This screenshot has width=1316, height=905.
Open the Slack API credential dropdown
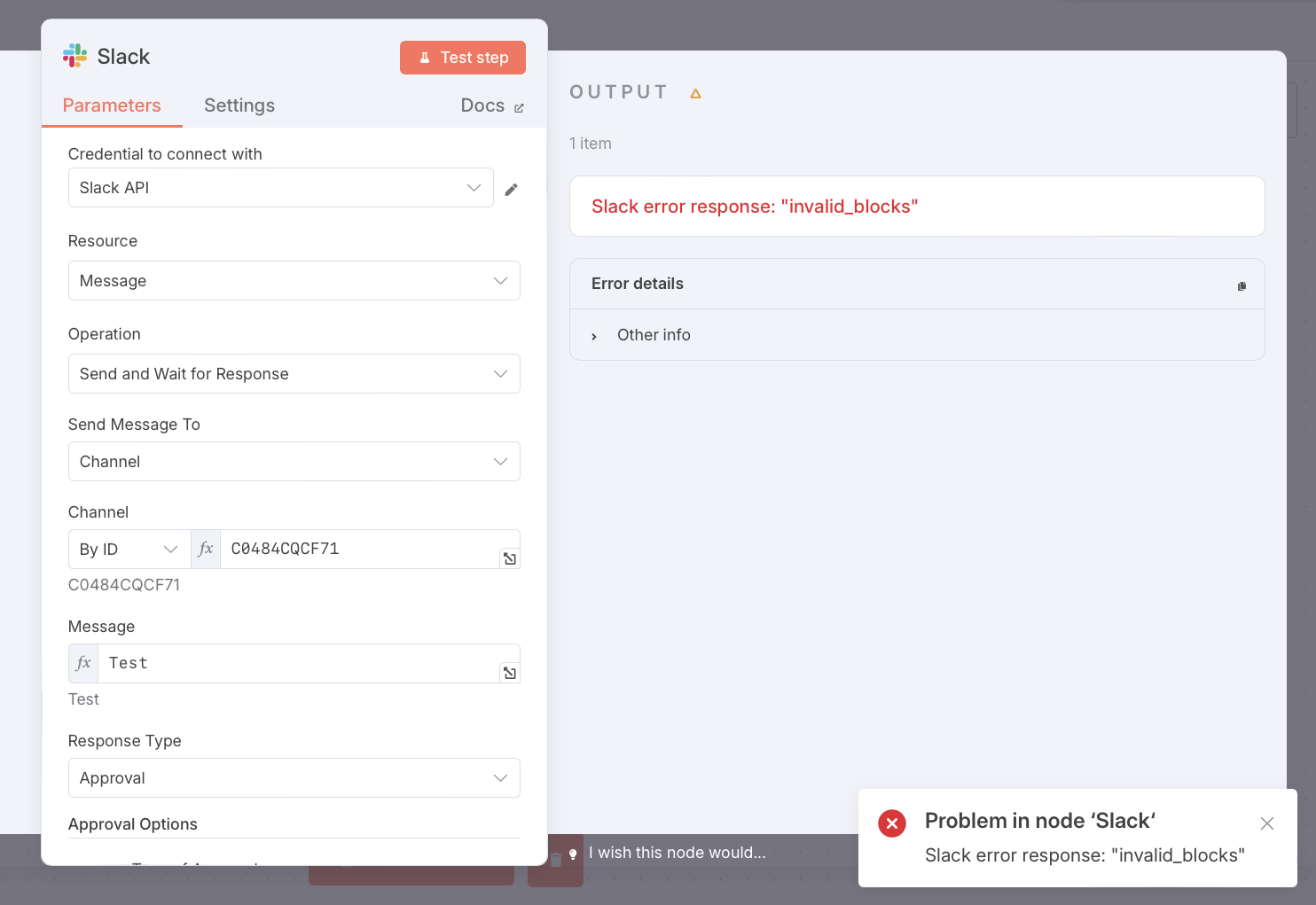280,188
